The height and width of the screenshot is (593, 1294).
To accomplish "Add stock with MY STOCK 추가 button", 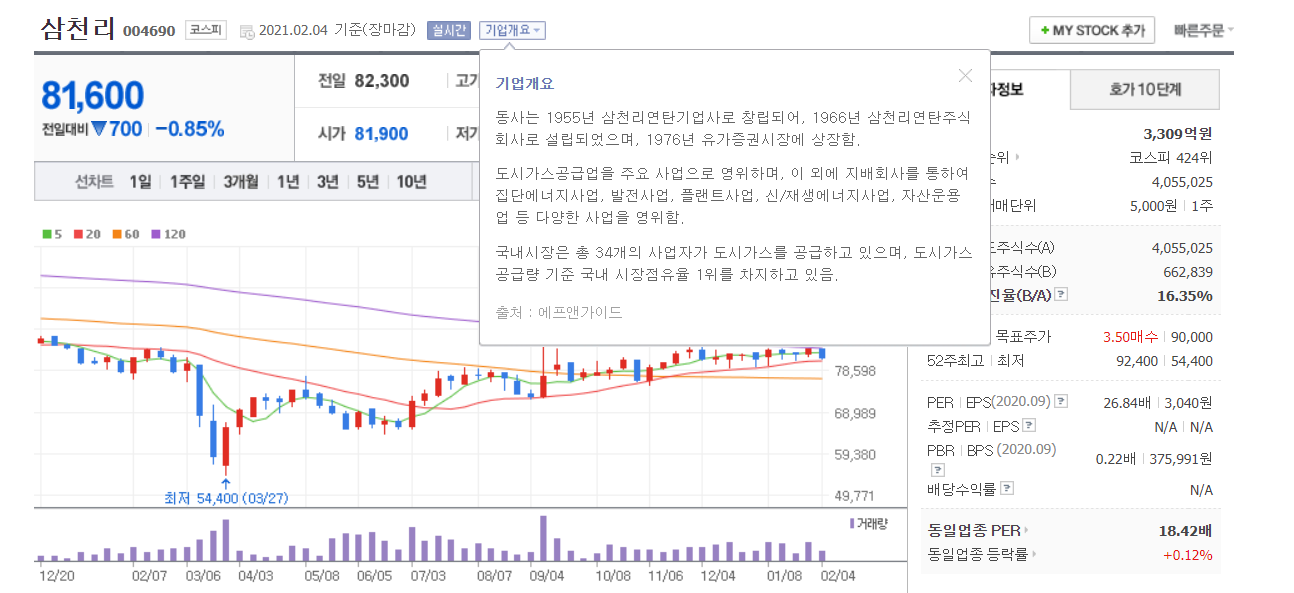I will (x=1092, y=31).
